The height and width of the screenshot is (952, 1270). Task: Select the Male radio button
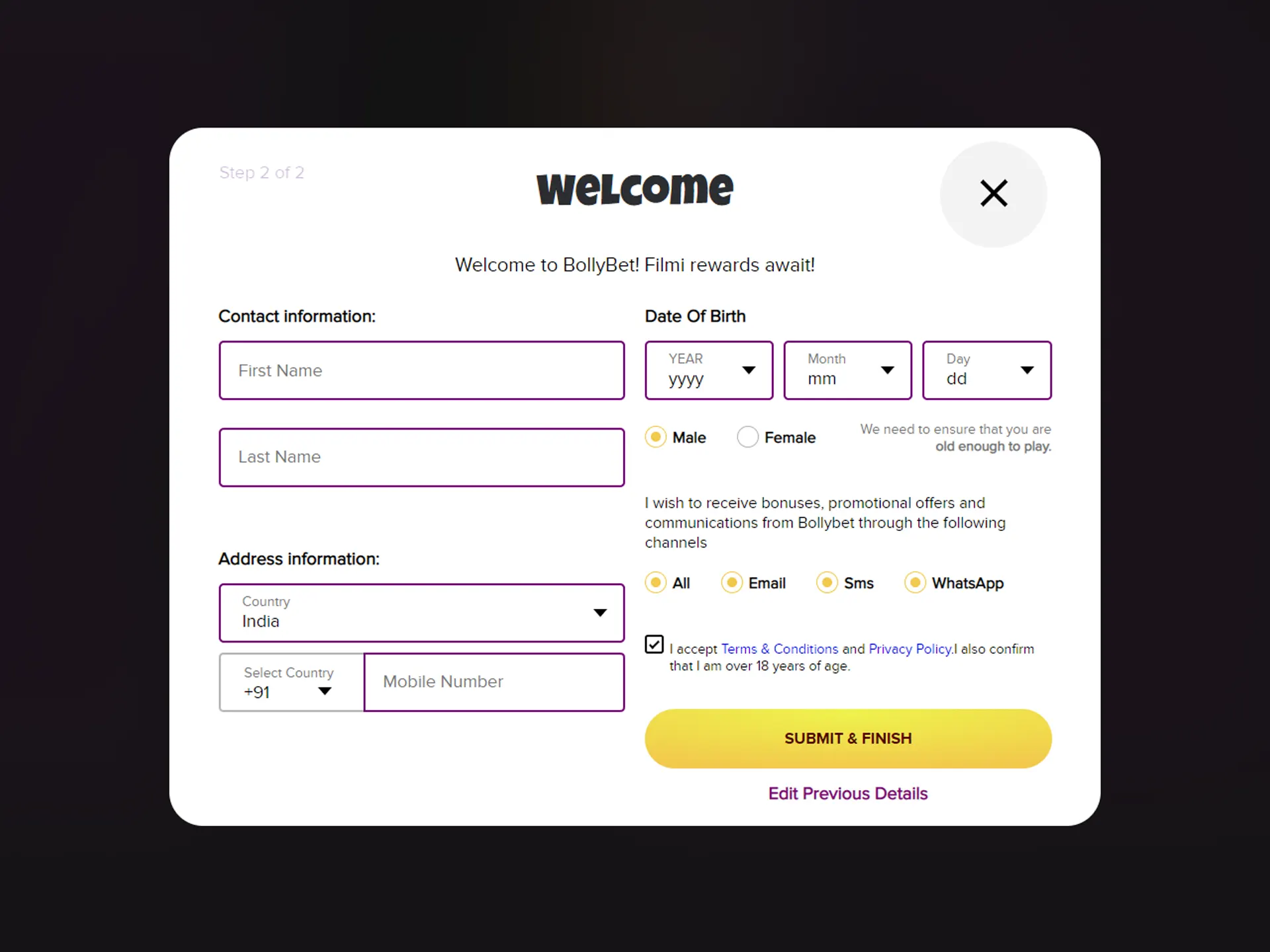tap(655, 437)
